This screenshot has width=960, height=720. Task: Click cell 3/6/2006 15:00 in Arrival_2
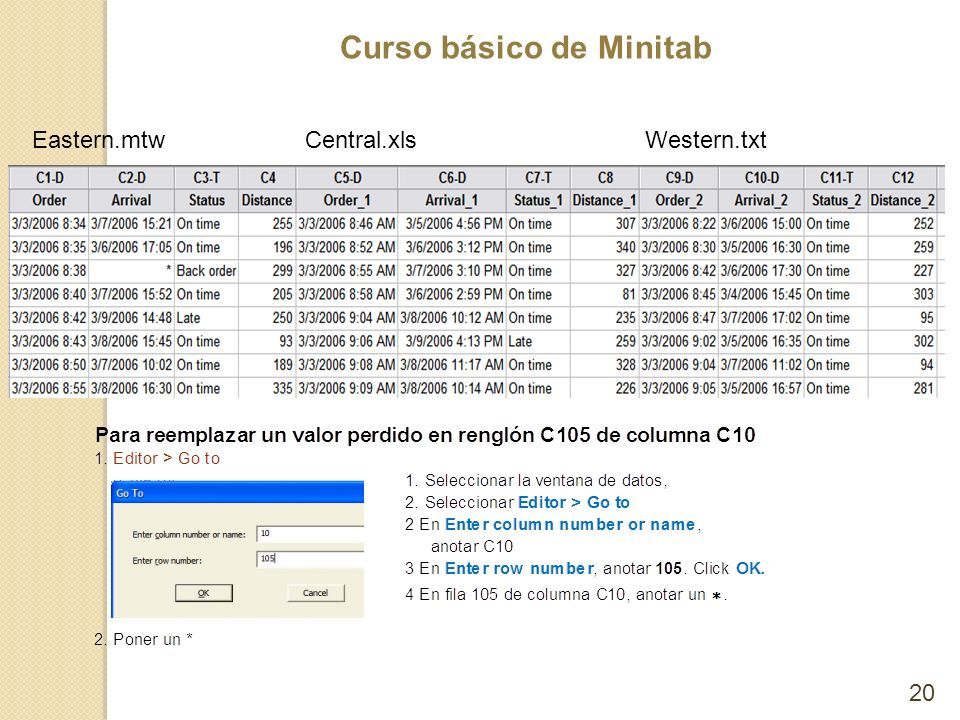[x=762, y=224]
